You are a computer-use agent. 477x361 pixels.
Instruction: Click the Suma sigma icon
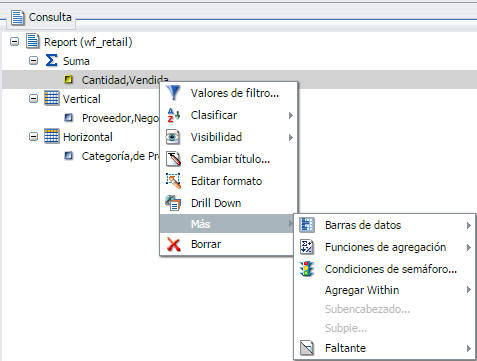[51, 60]
